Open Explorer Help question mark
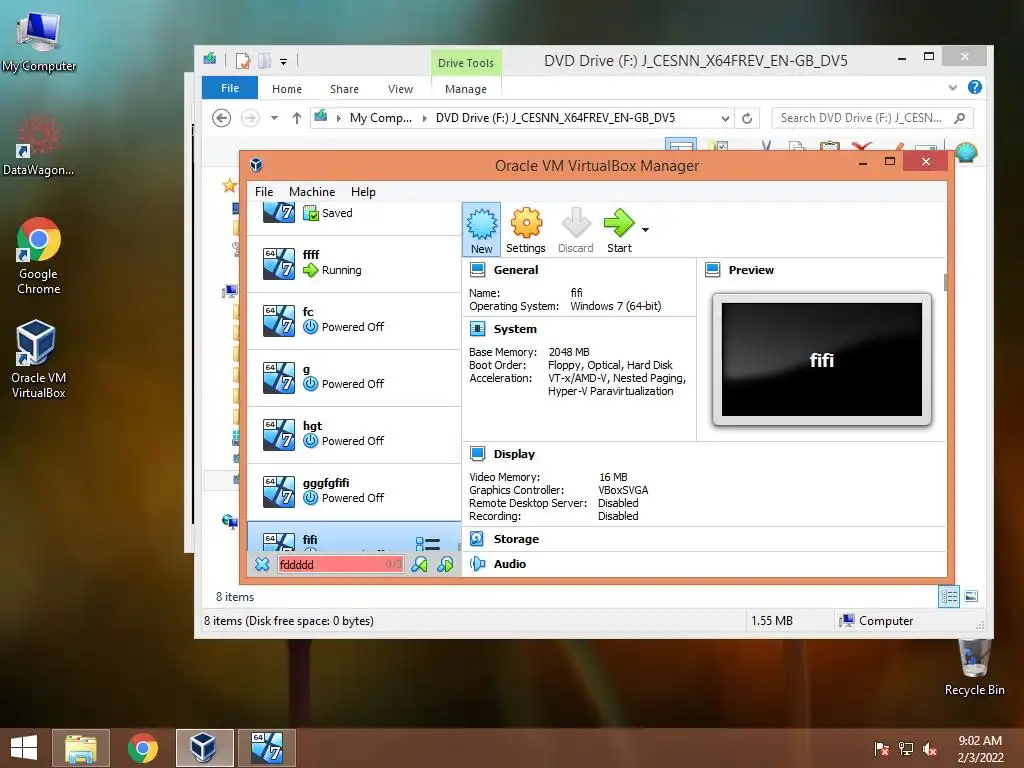Screen dimensions: 1024x768 pyautogui.click(x=975, y=87)
